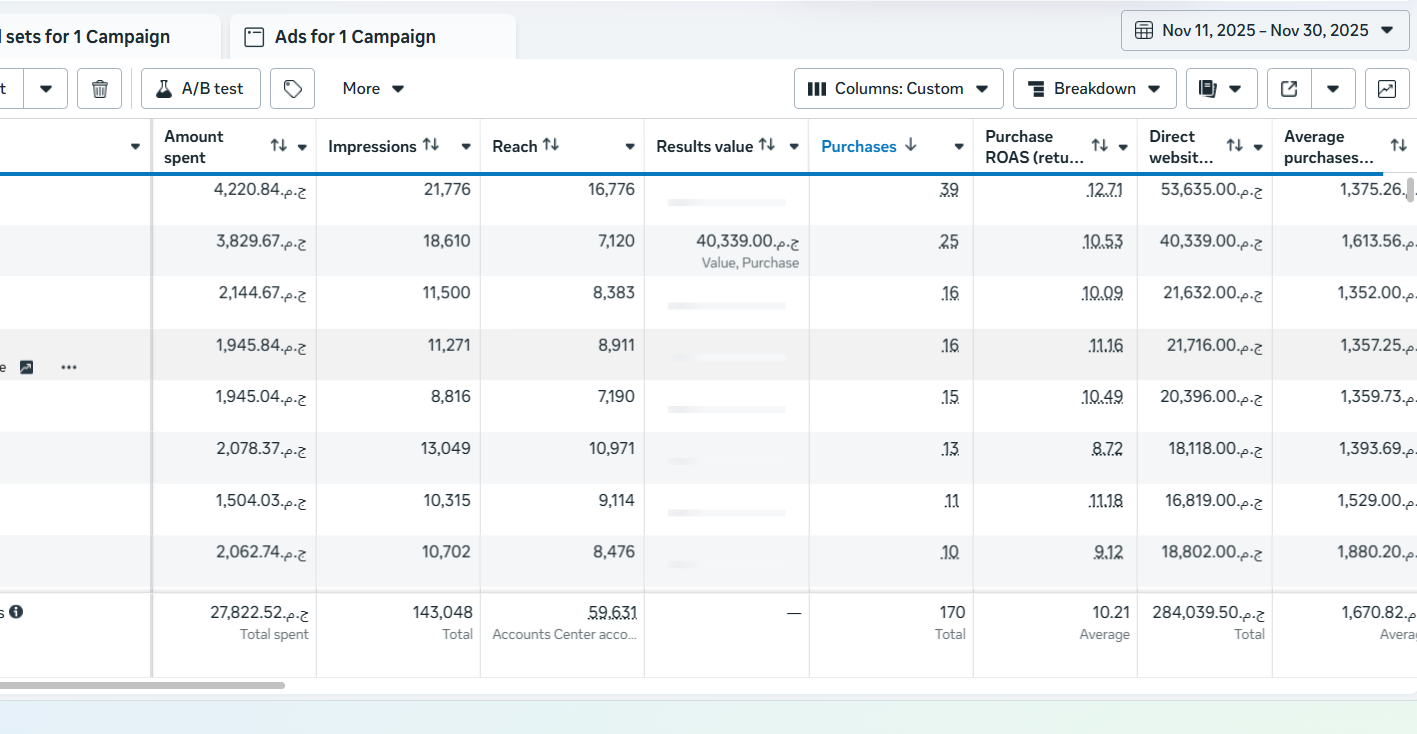Expand the Breakdown dropdown

click(1094, 89)
